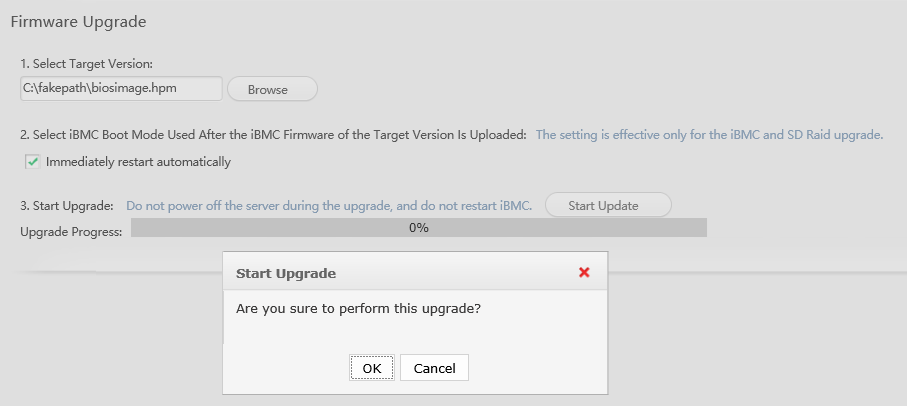Click the Start Upgrade dialog title
Image resolution: width=907 pixels, height=406 pixels.
[x=285, y=273]
